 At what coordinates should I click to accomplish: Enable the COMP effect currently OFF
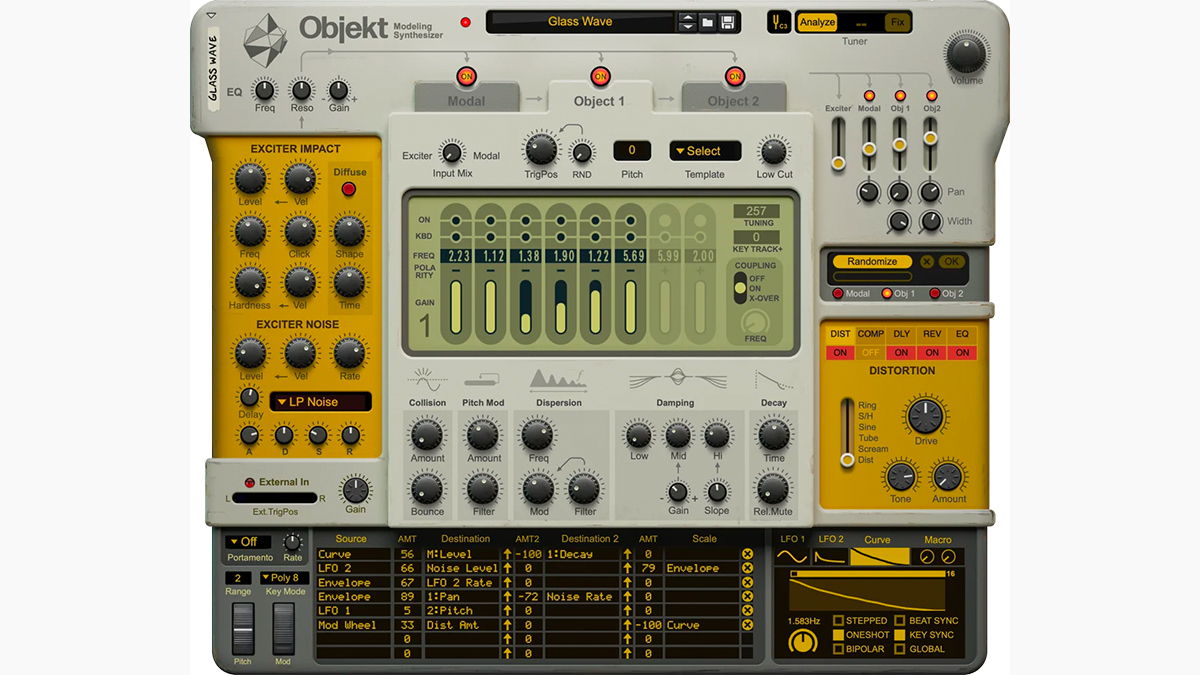869,352
